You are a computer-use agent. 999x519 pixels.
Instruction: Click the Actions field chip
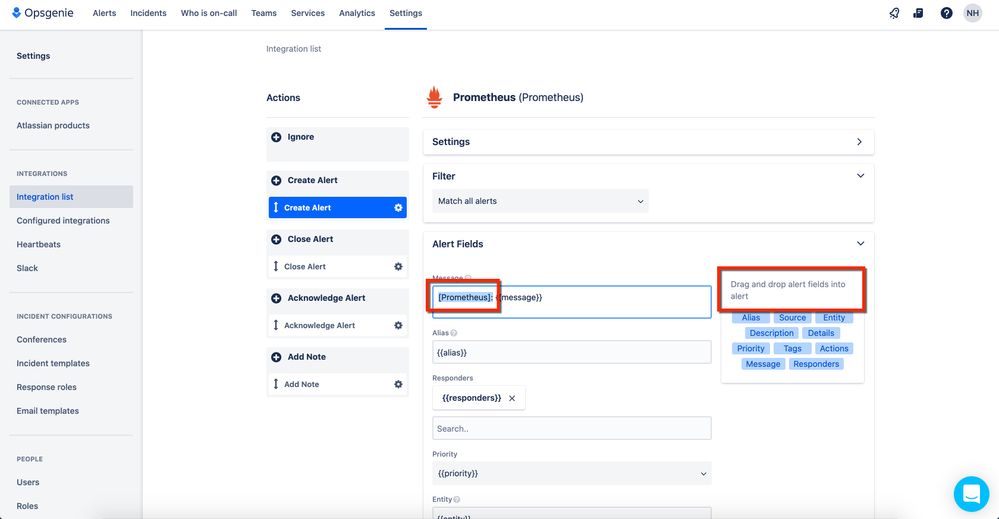tap(833, 348)
